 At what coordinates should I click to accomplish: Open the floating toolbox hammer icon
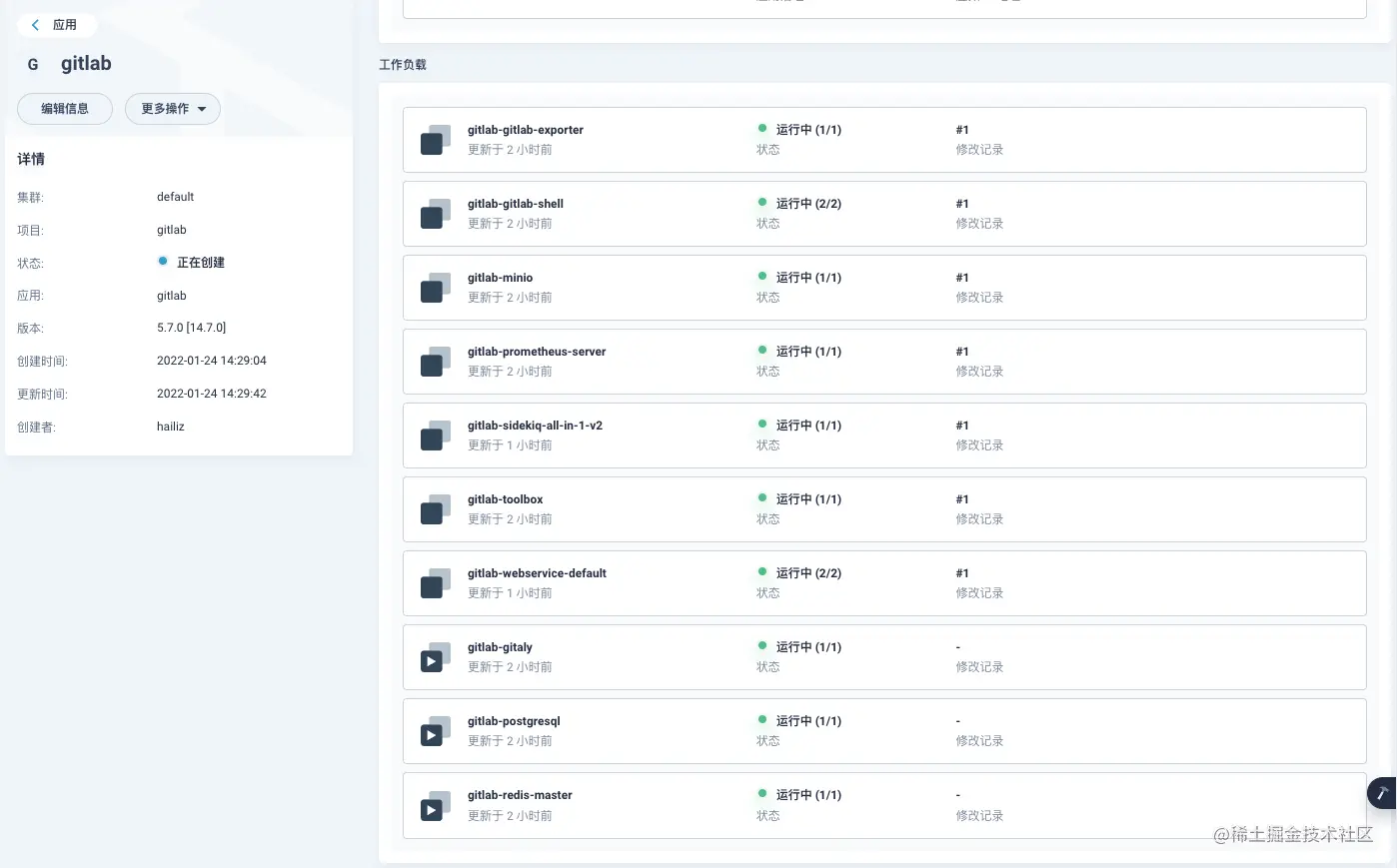[1382, 793]
